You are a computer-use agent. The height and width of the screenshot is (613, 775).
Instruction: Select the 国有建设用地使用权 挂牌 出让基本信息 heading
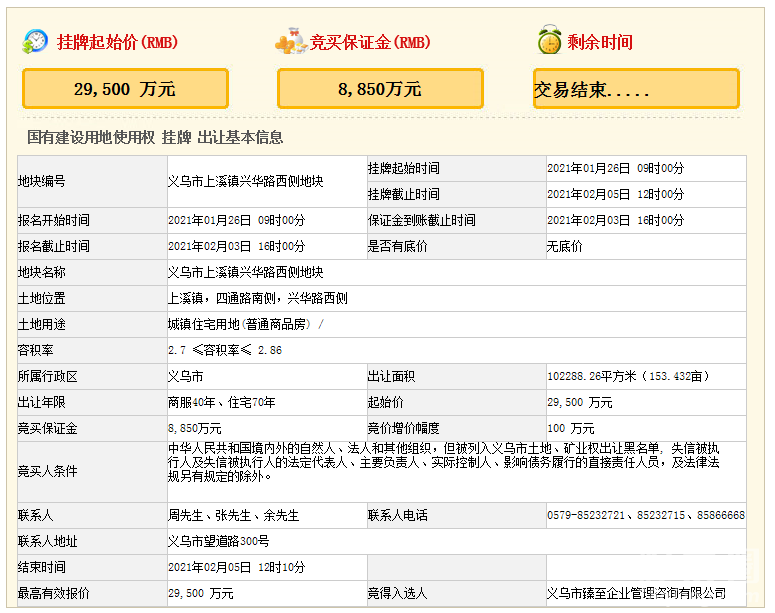pyautogui.click(x=155, y=138)
